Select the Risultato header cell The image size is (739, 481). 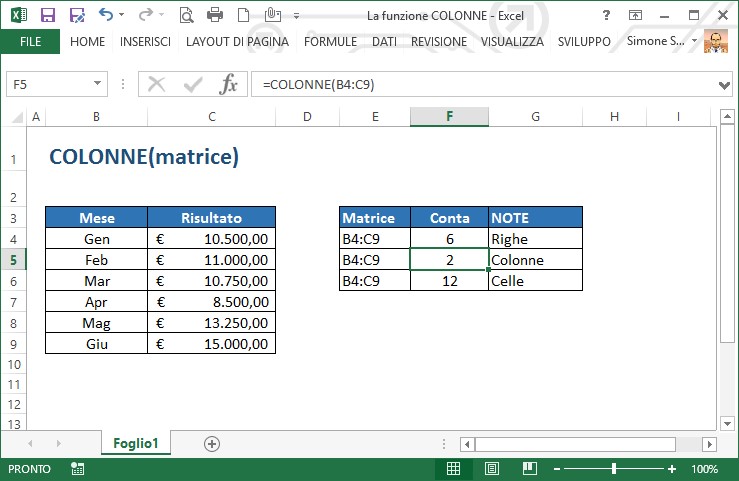tap(212, 218)
